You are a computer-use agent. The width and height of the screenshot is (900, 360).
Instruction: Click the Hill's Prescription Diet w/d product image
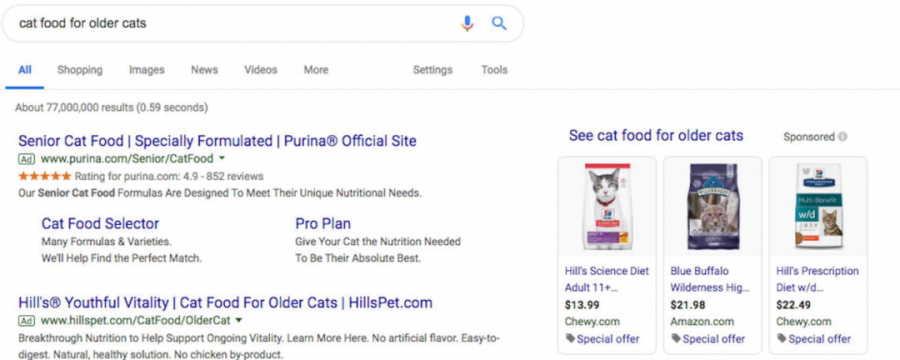click(818, 207)
